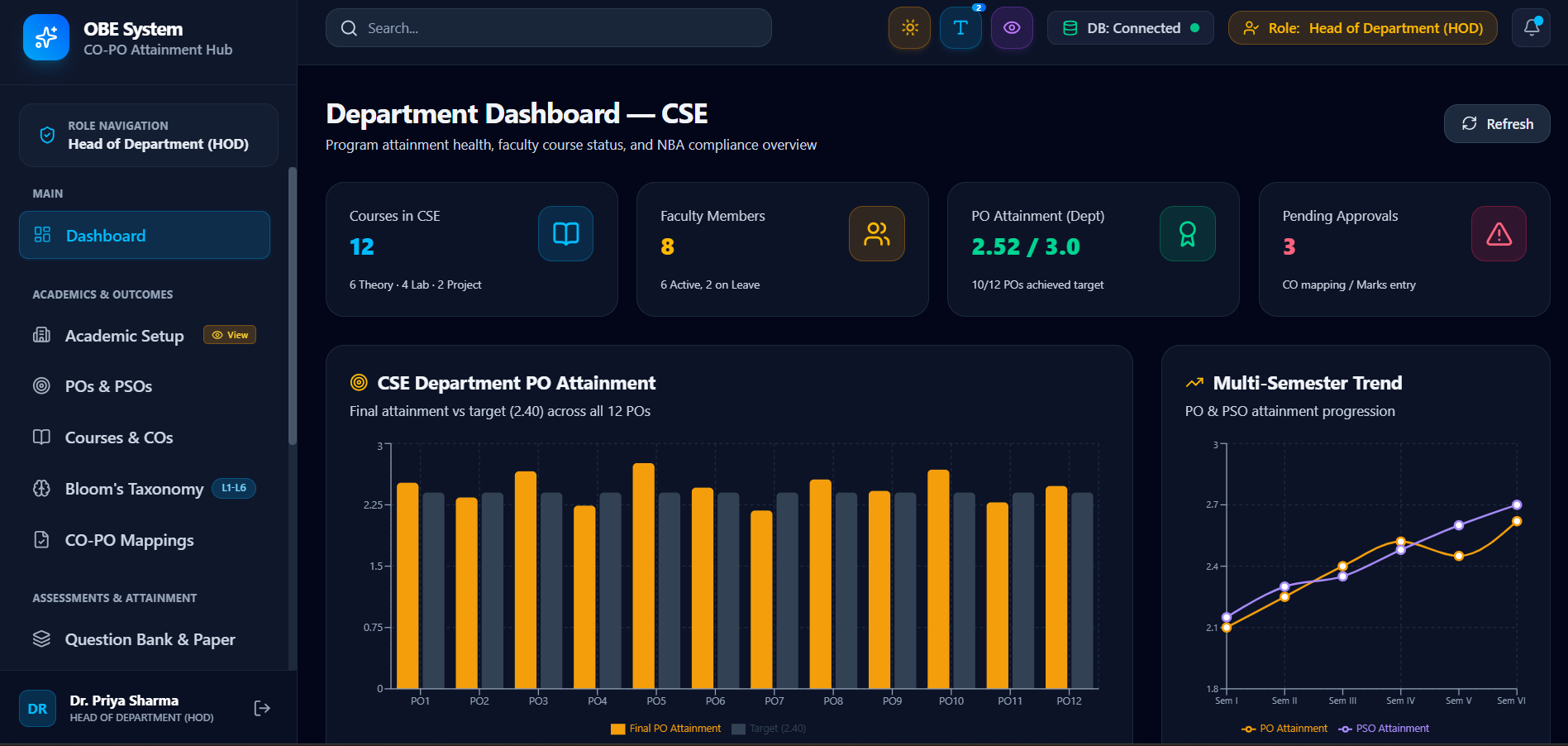Click the book icon in Courses card

pyautogui.click(x=565, y=234)
